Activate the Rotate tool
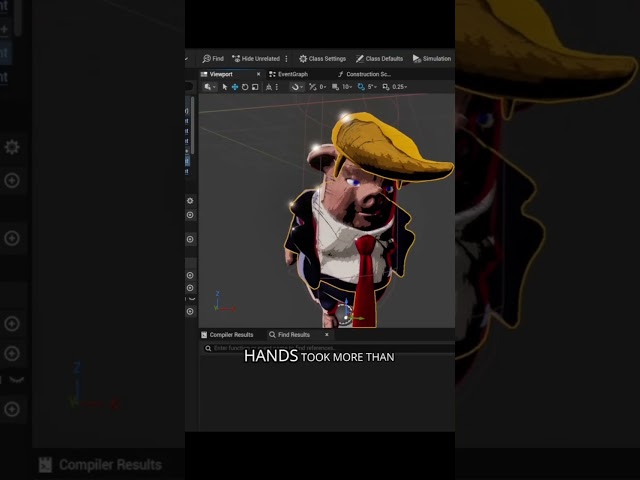This screenshot has width=640, height=480. click(245, 87)
